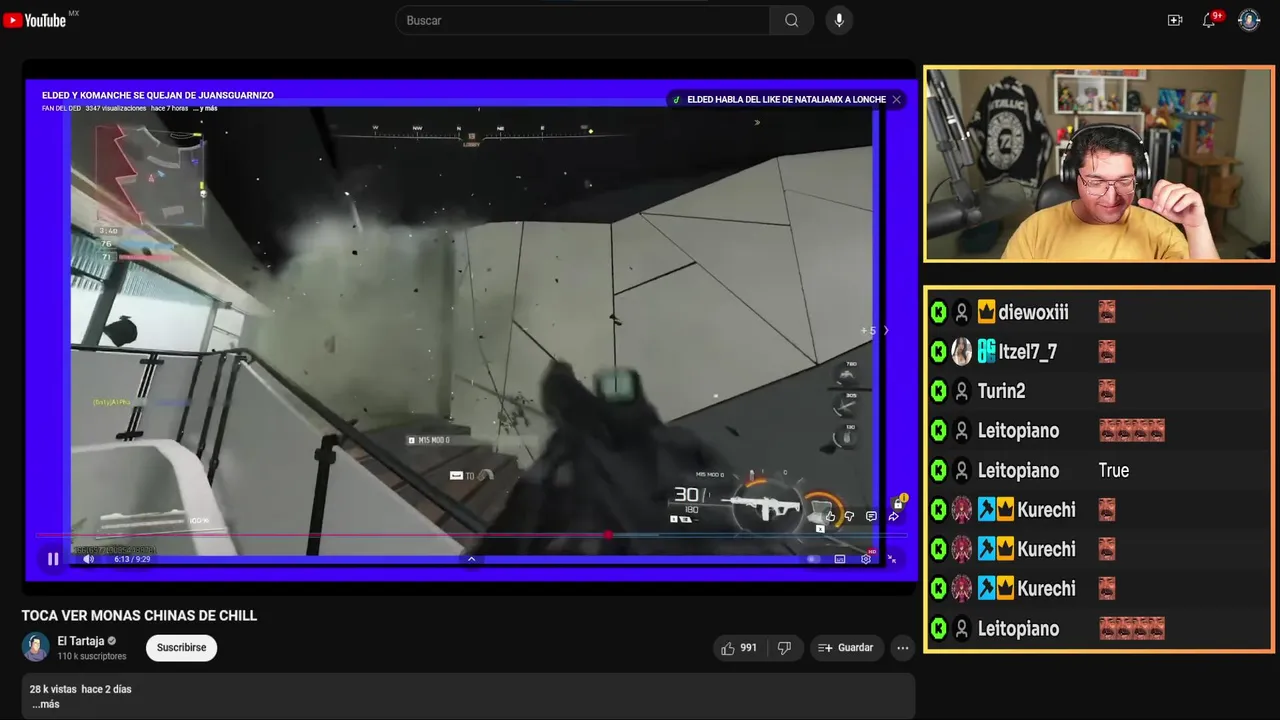The width and height of the screenshot is (1280, 720).
Task: Save the video with Guardar button
Action: point(847,648)
